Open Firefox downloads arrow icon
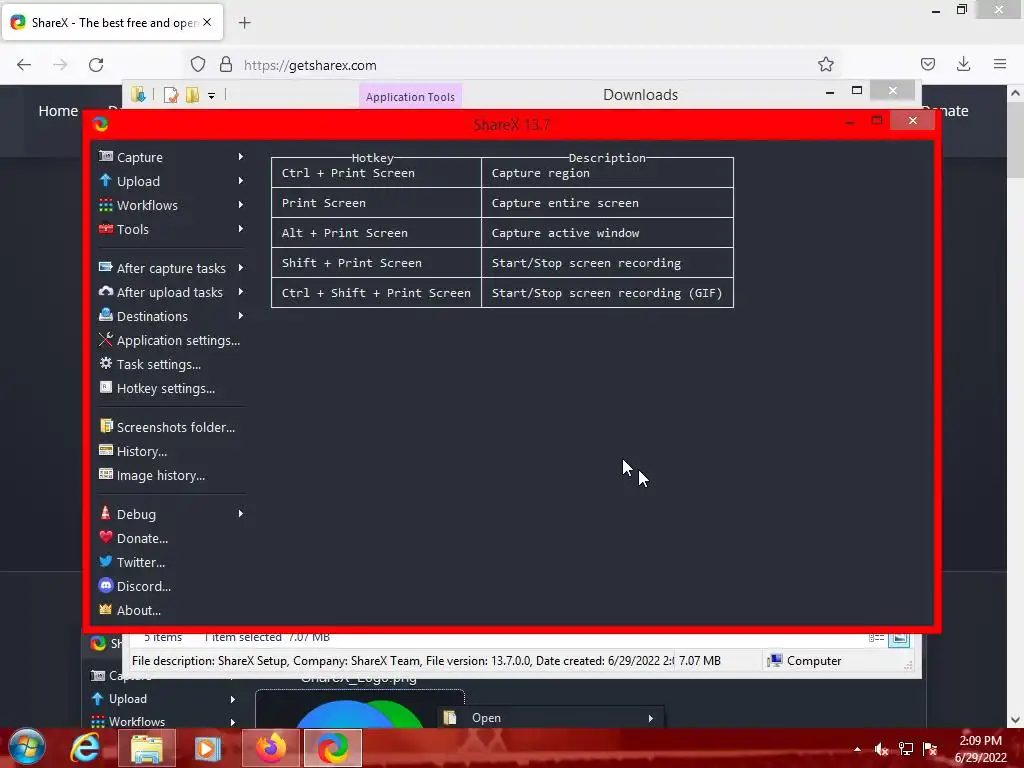This screenshot has width=1024, height=768. [x=963, y=64]
